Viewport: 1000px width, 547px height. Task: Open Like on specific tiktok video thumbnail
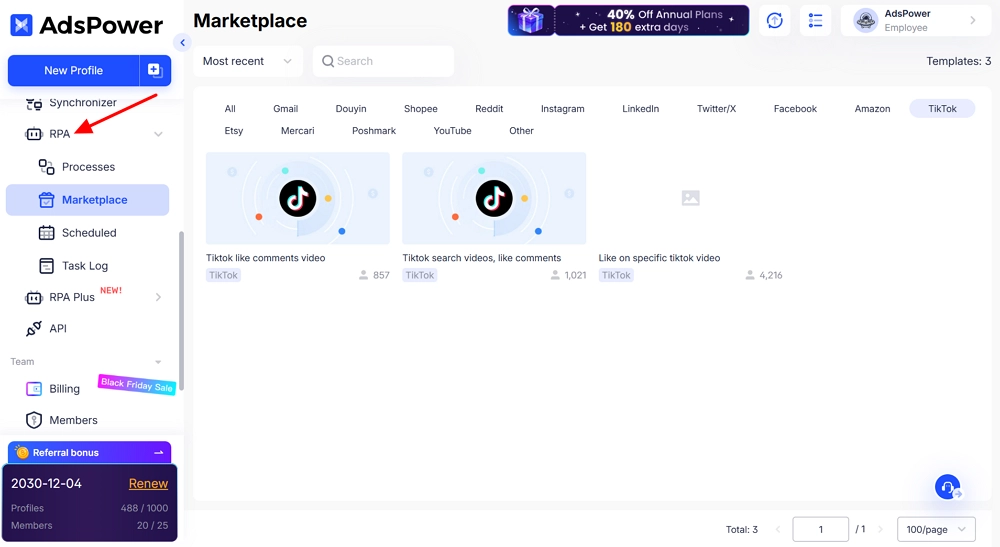point(691,198)
